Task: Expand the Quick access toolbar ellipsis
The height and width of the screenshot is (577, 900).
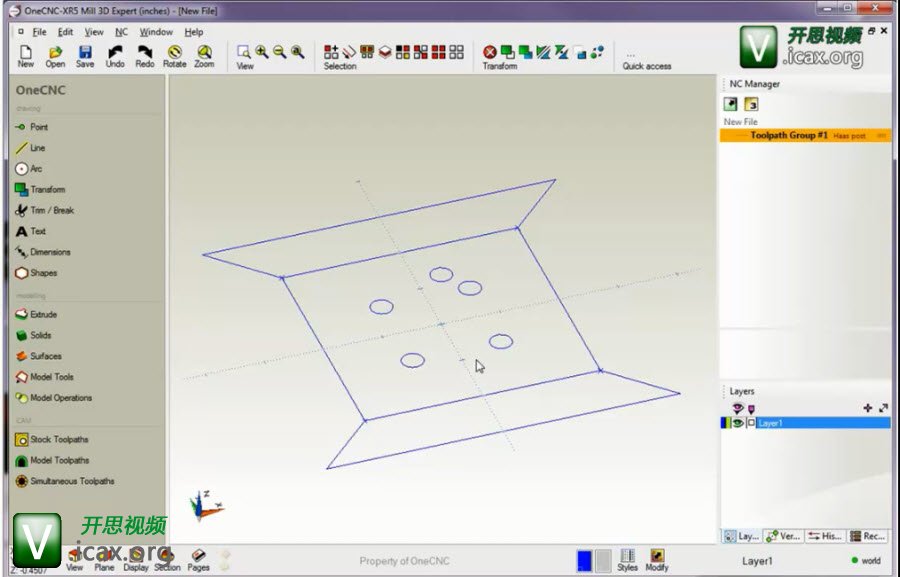Action: pos(631,55)
